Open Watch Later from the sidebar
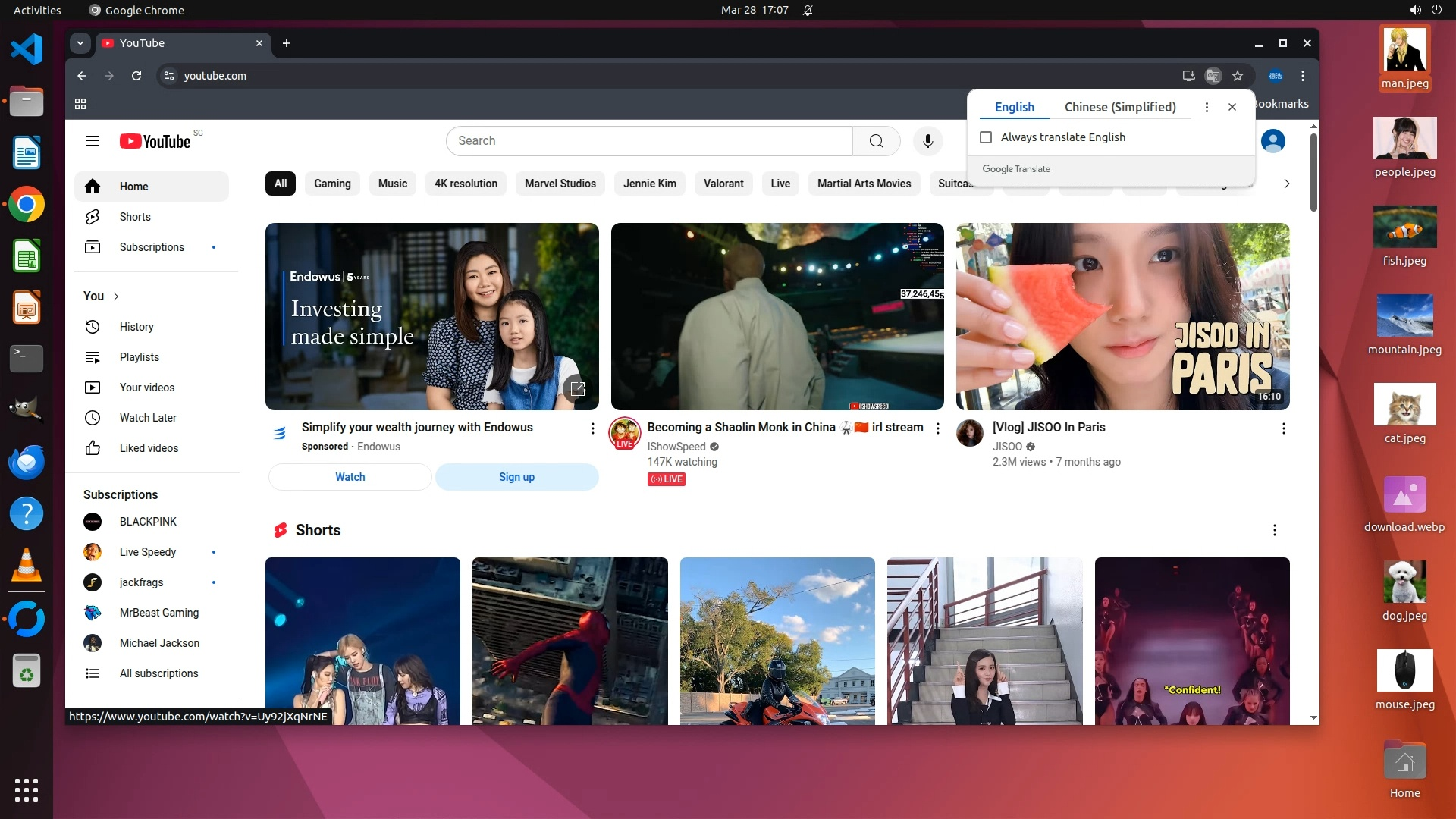 (148, 418)
